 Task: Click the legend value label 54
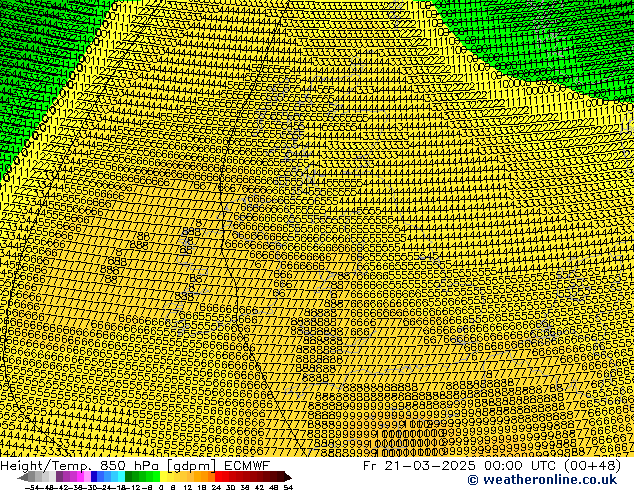point(288,487)
